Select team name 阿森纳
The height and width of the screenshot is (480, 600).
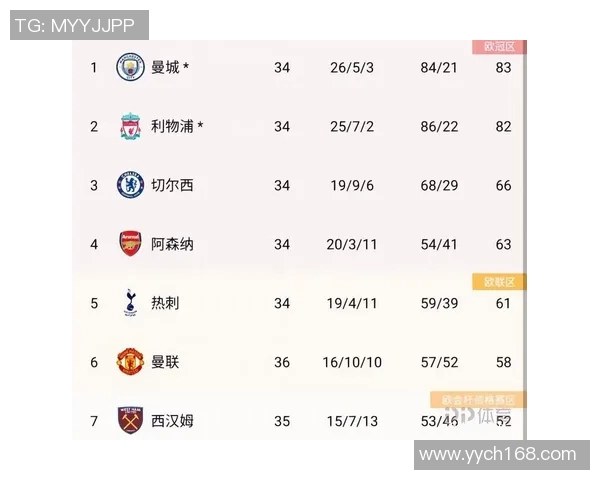[x=172, y=243]
